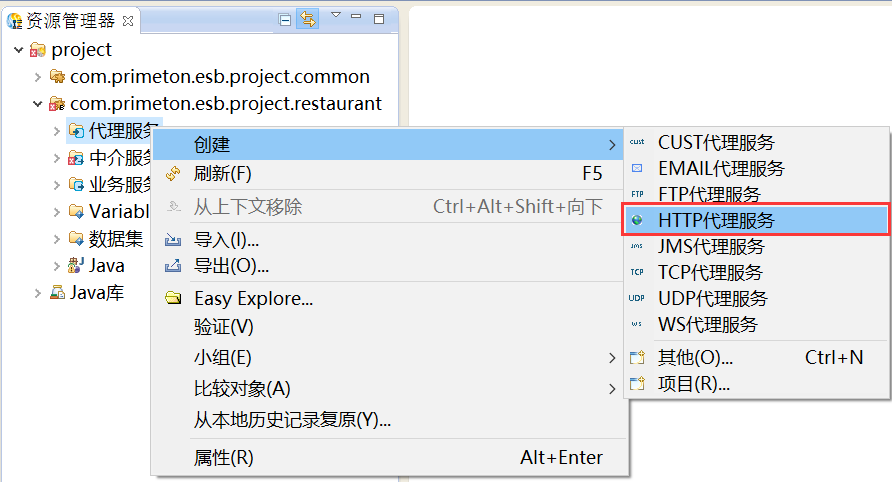The width and height of the screenshot is (892, 482).
Task: Open 属性(R) properties entry
Action: coord(389,458)
